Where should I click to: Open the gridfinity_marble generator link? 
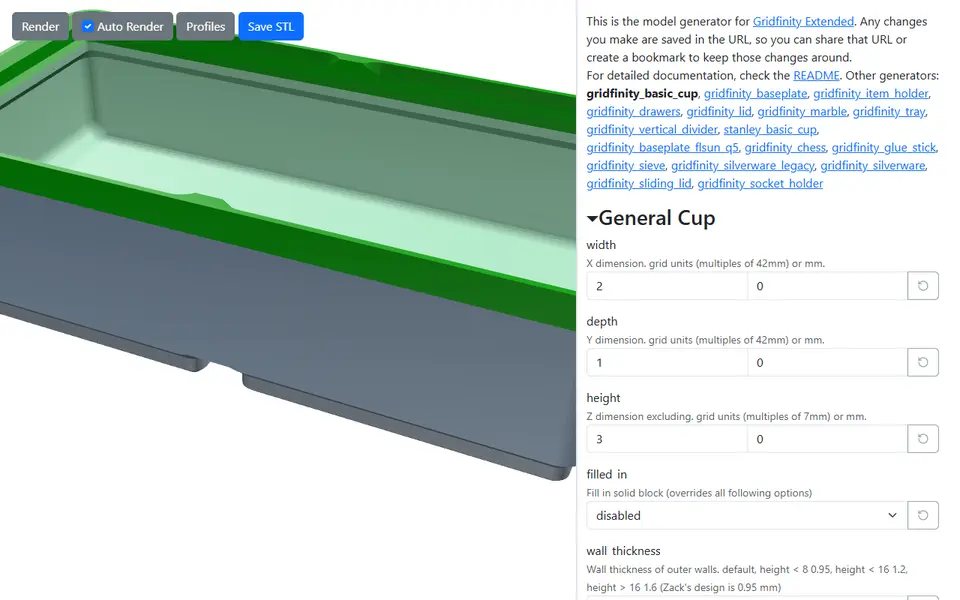[x=801, y=111]
